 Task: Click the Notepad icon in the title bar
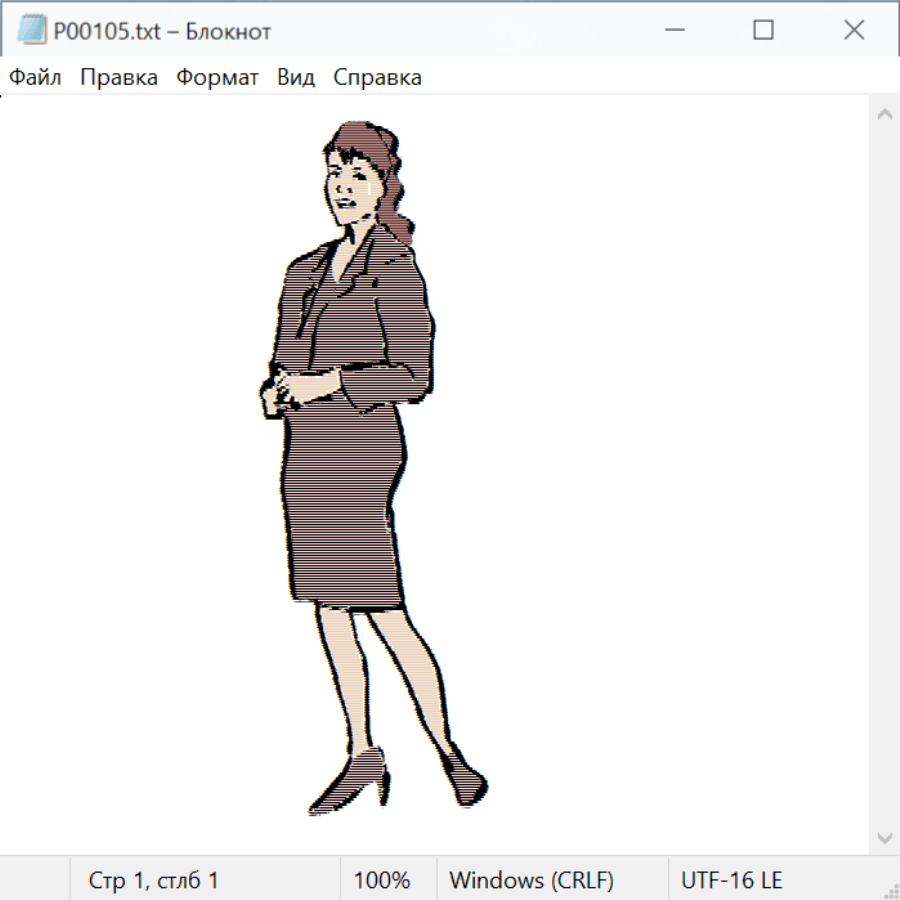pyautogui.click(x=31, y=31)
